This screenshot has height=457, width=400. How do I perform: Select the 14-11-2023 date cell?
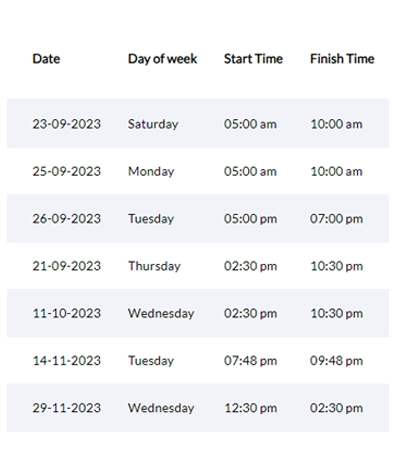pyautogui.click(x=67, y=361)
